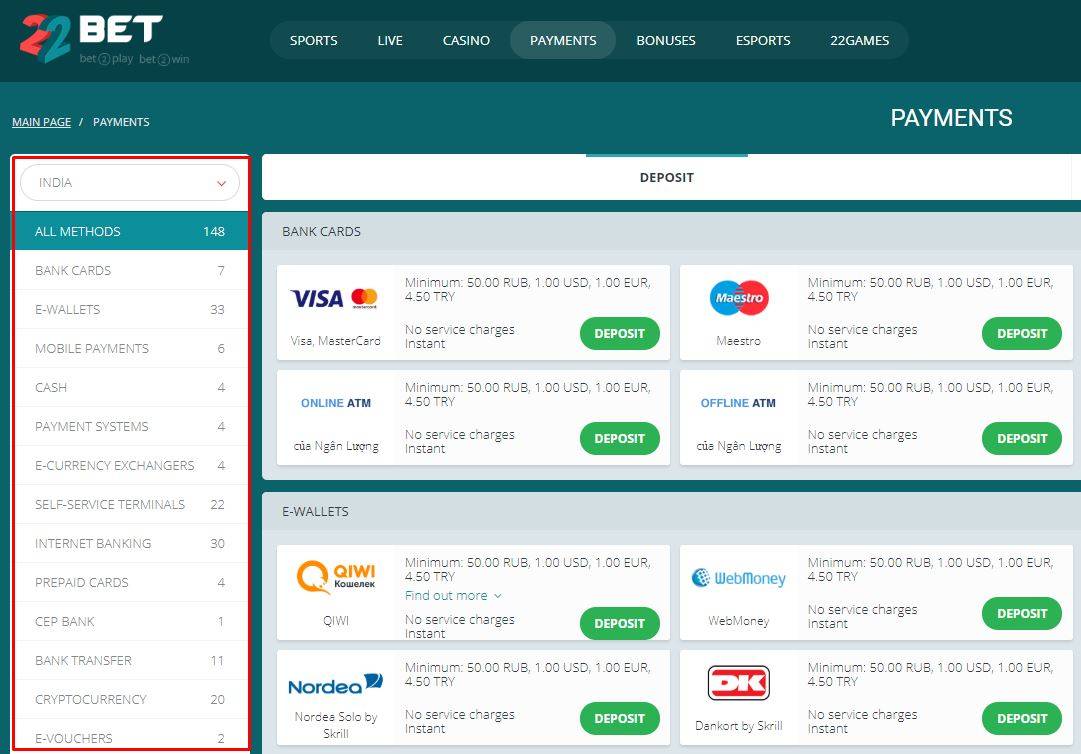The image size is (1081, 754).
Task: Filter by Bank Cards category
Action: pyautogui.click(x=130, y=270)
